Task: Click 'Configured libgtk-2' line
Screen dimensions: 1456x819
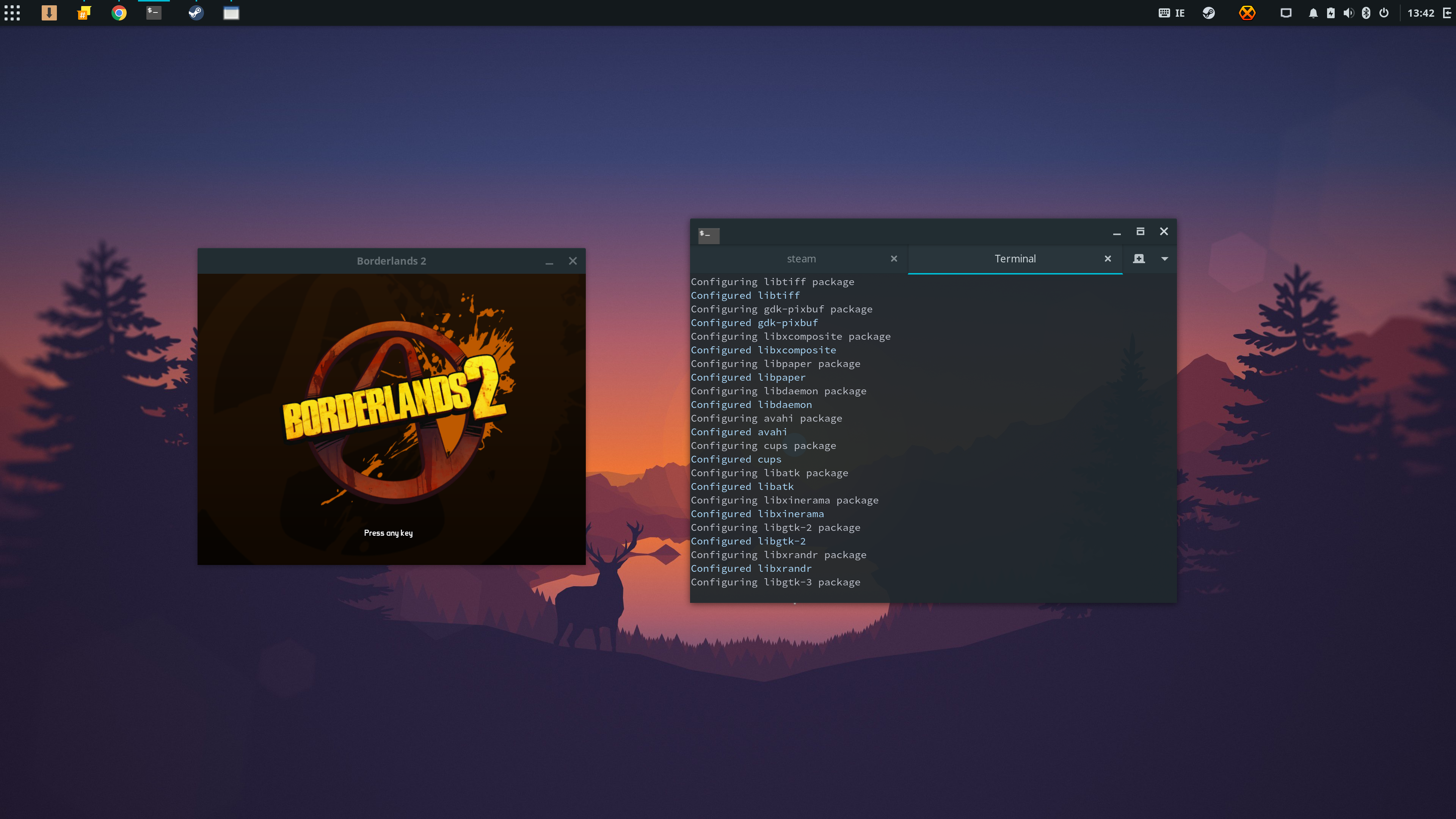Action: [748, 541]
